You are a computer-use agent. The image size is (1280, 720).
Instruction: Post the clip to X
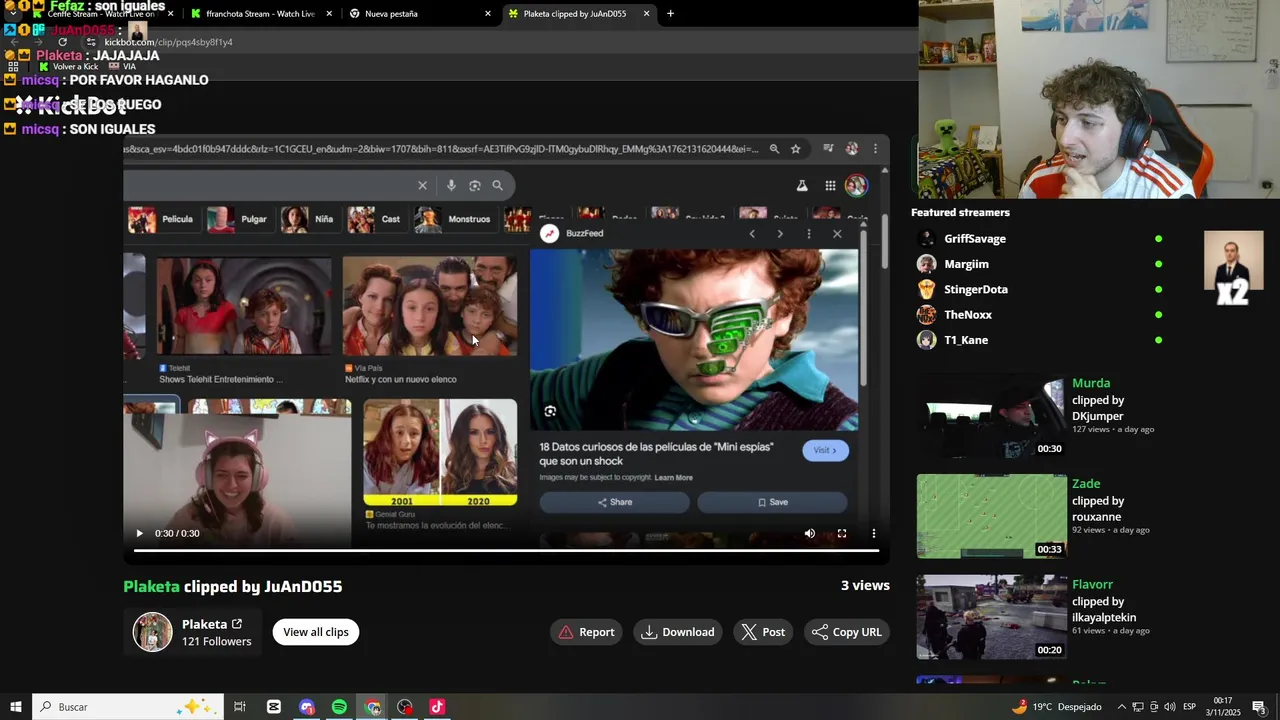(763, 632)
